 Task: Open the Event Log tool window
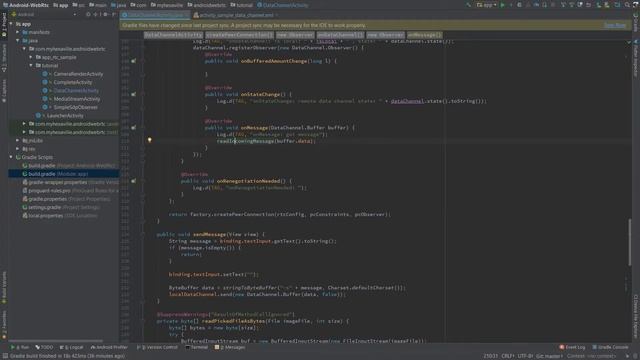tap(572, 347)
